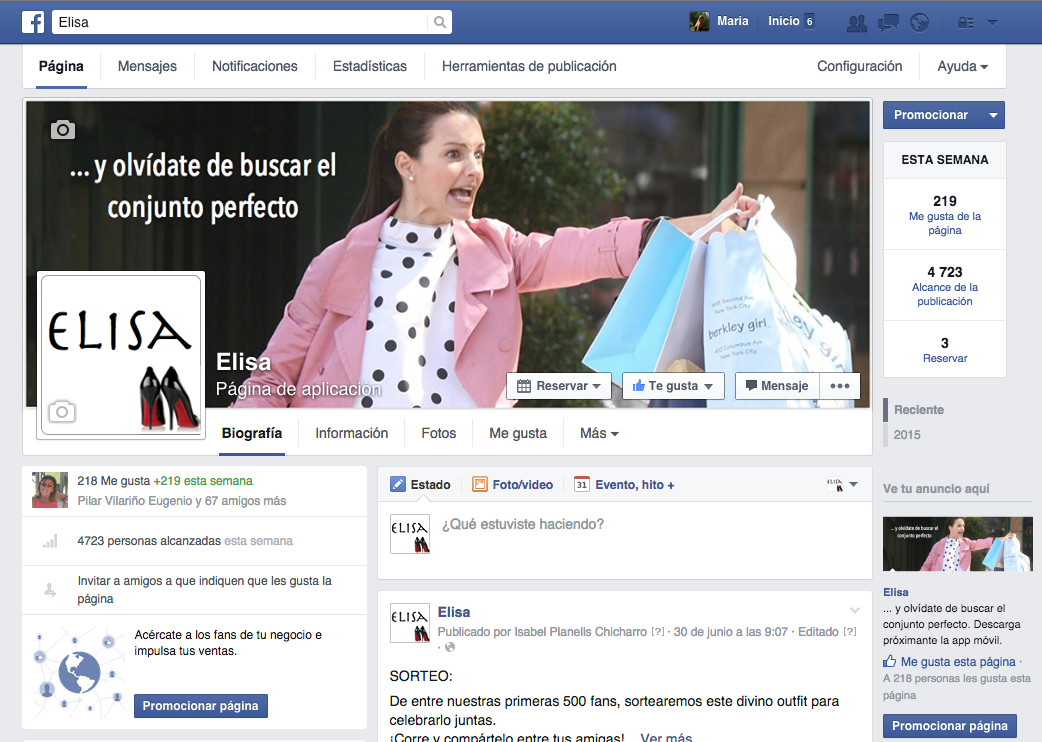Viewport: 1042px width, 742px height.
Task: Click Elisa avatar on SORTEO post
Action: tap(409, 622)
